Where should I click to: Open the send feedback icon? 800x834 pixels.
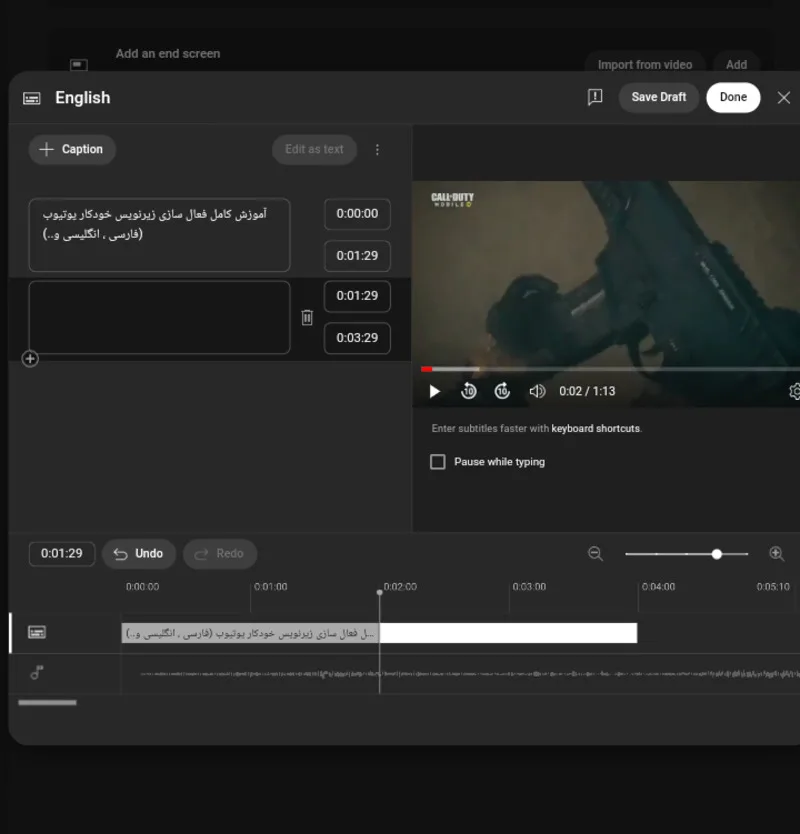(x=595, y=97)
